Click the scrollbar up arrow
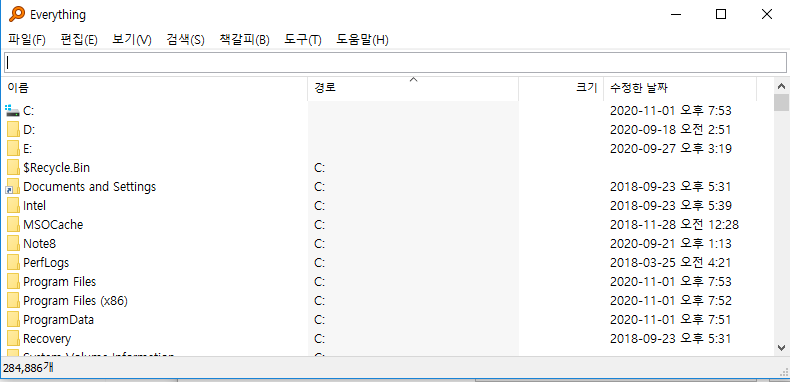 [781, 86]
